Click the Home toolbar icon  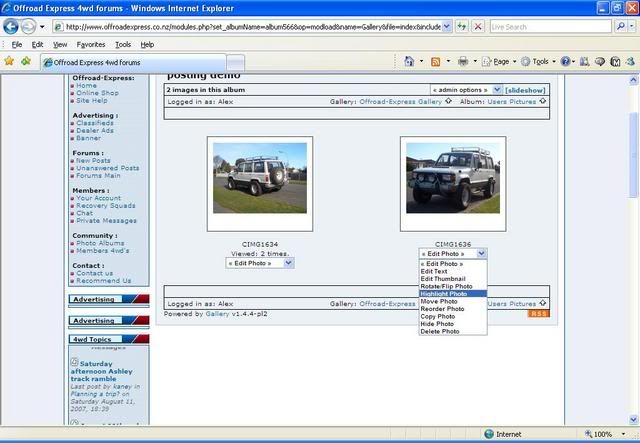click(x=409, y=62)
